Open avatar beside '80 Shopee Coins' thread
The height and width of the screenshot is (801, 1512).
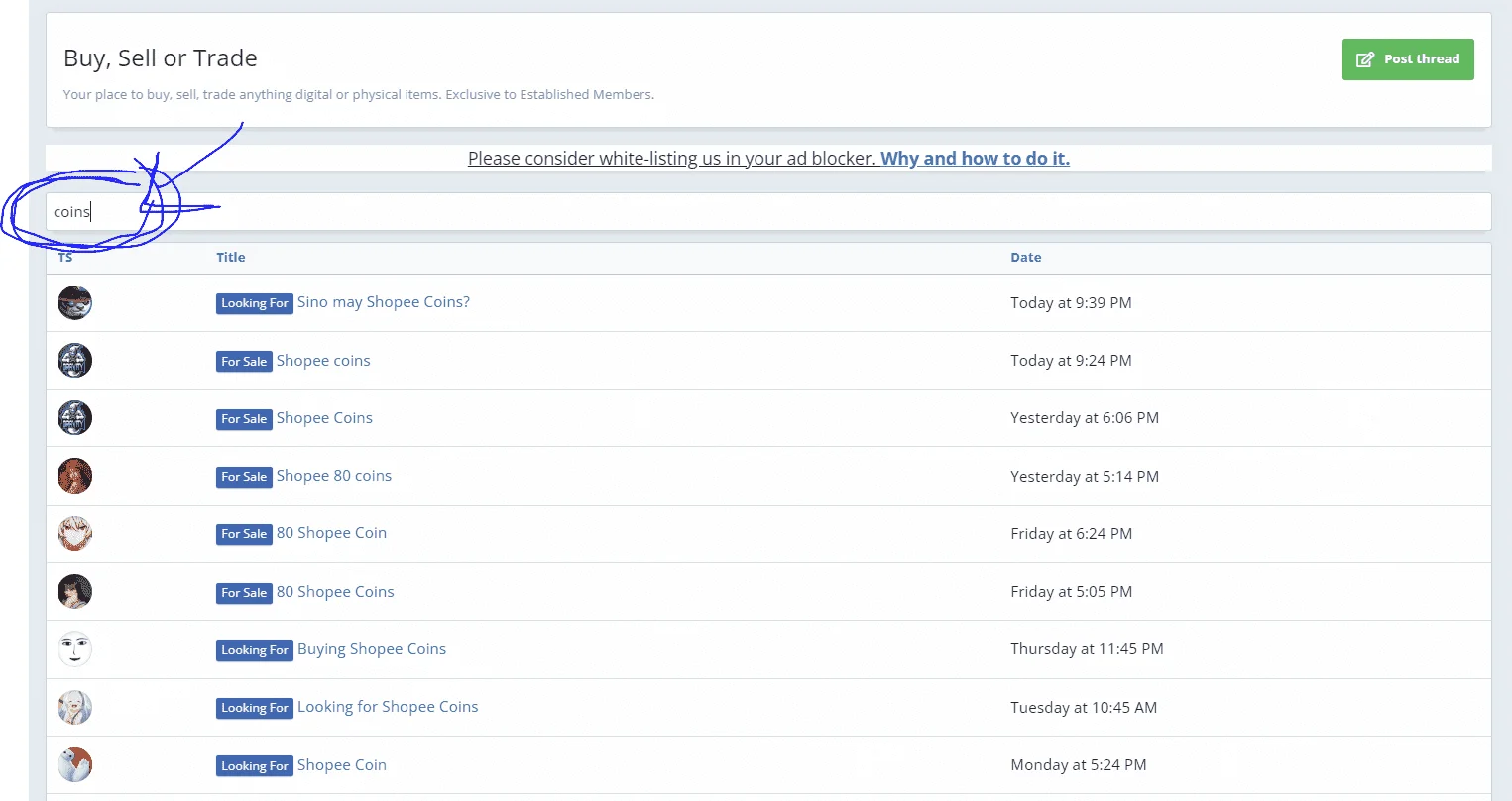pyautogui.click(x=74, y=591)
